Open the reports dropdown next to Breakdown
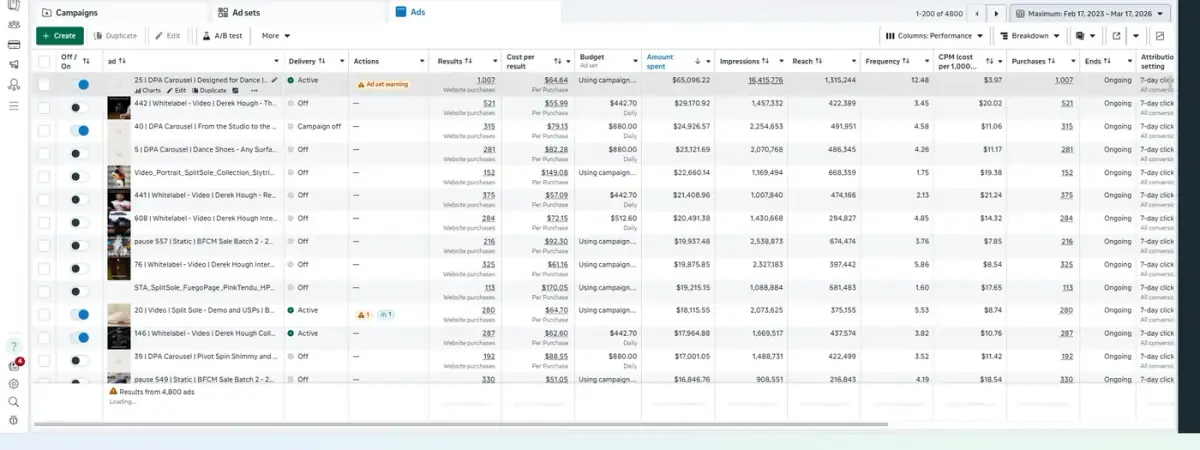The image size is (1200, 450). coord(1084,36)
